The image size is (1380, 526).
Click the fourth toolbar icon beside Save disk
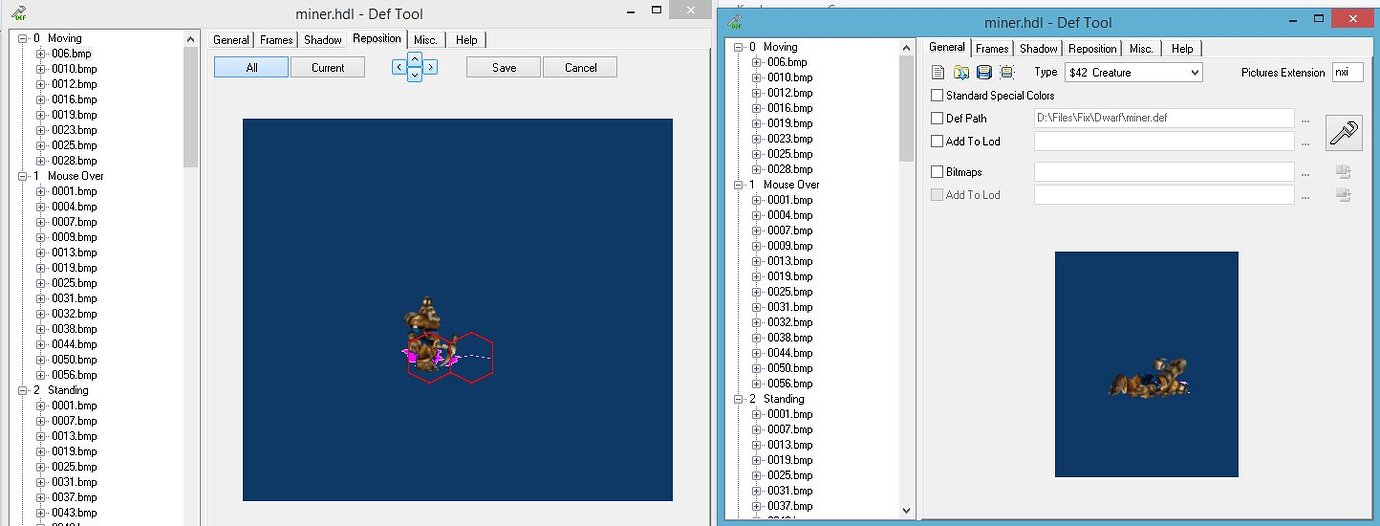[x=1007, y=72]
